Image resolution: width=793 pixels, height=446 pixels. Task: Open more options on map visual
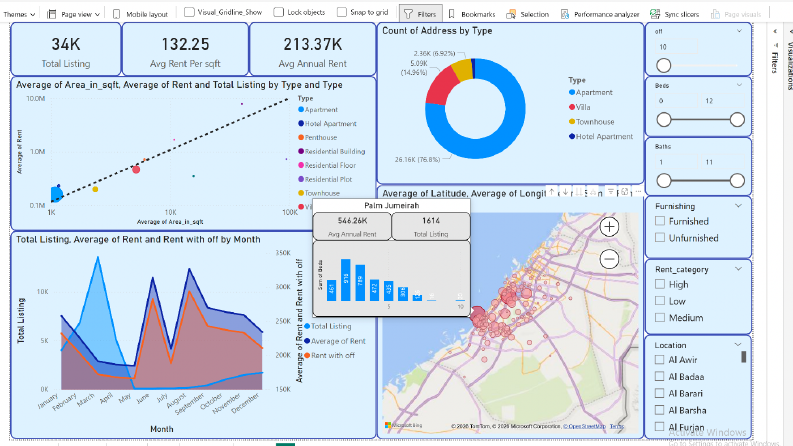pyautogui.click(x=638, y=192)
